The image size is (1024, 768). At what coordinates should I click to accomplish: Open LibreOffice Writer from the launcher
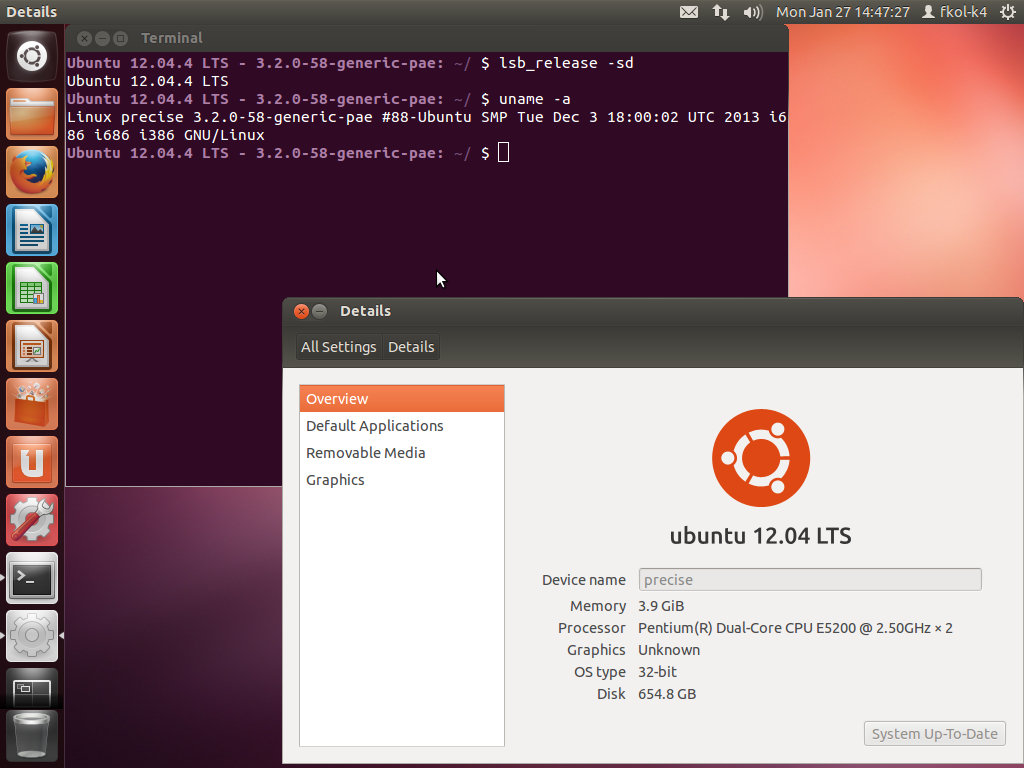[x=32, y=231]
